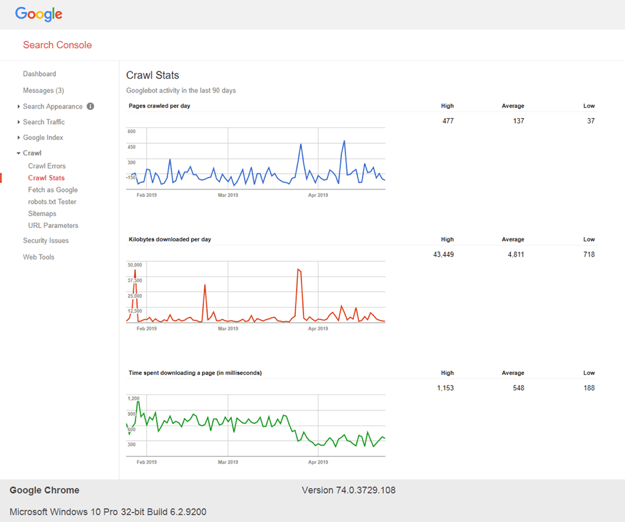Click 'Pages crawled per day' label

(159, 106)
